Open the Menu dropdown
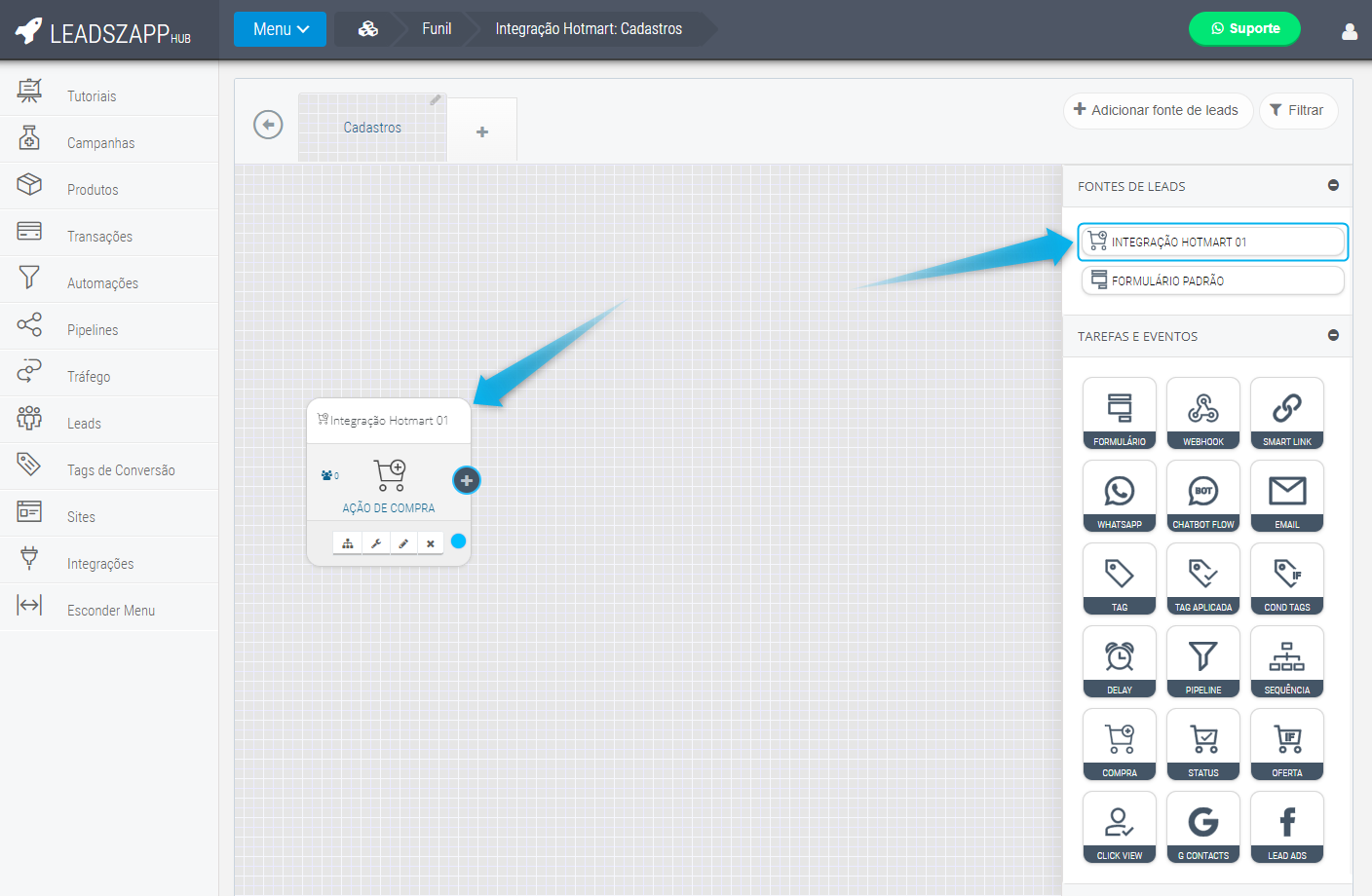Viewport: 1372px width, 896px height. coord(280,29)
